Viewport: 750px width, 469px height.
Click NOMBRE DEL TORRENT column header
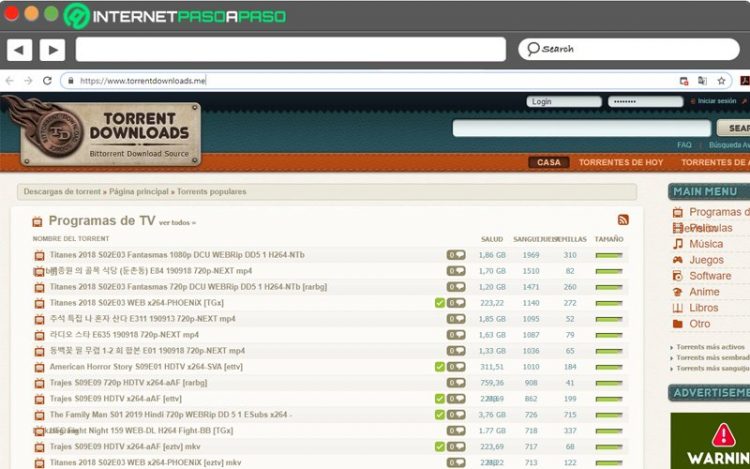point(71,239)
